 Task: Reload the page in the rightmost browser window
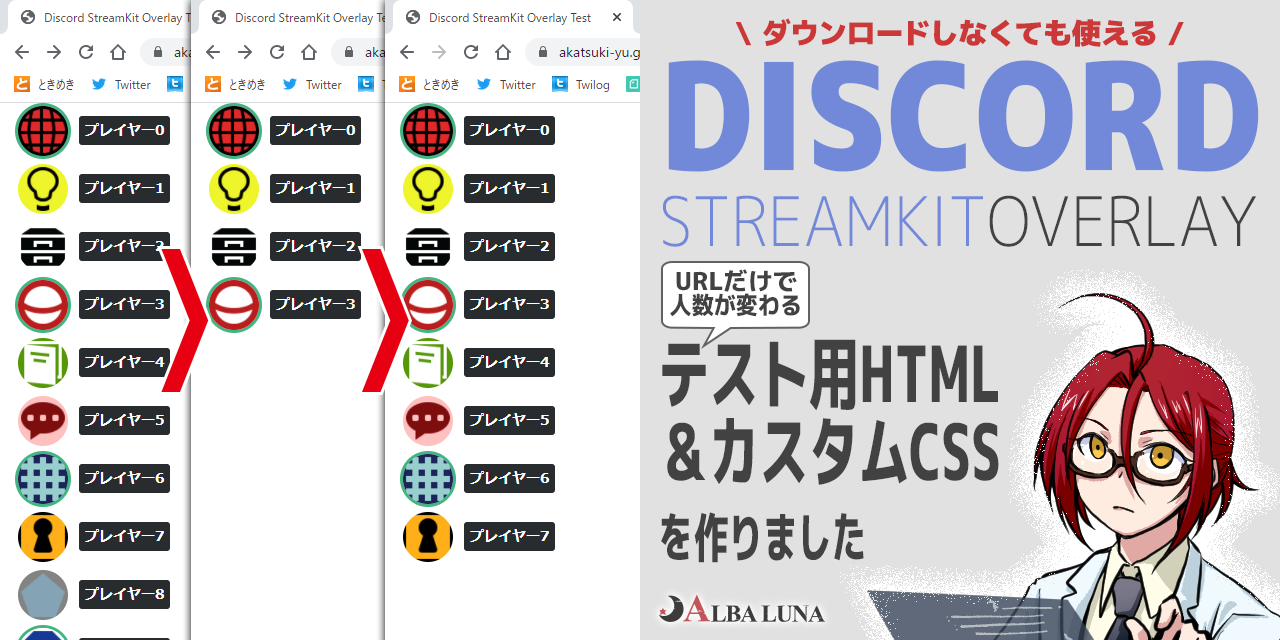[471, 52]
